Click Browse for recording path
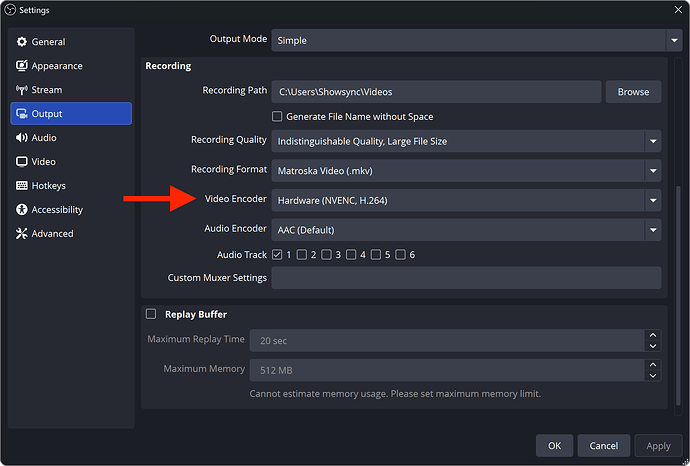Screen dimensions: 690x466 (633, 92)
